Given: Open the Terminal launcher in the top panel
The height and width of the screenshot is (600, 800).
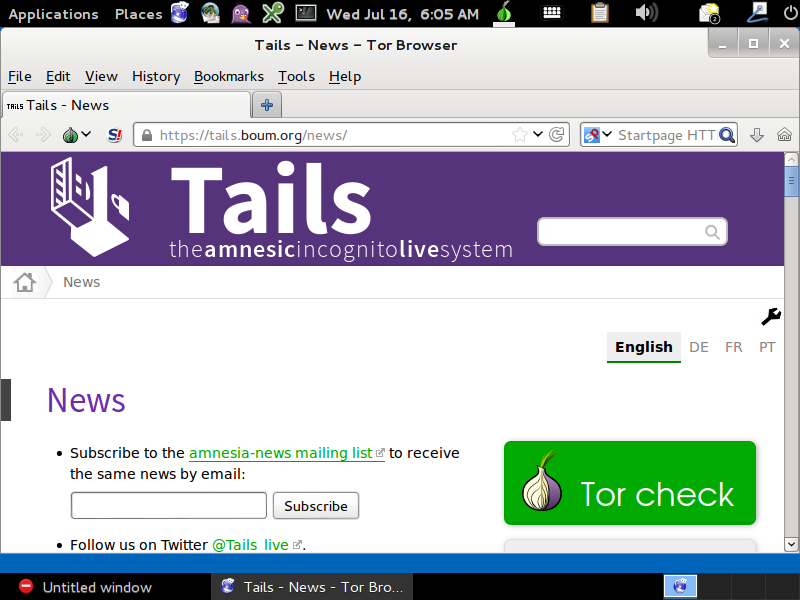Looking at the screenshot, I should pos(306,13).
